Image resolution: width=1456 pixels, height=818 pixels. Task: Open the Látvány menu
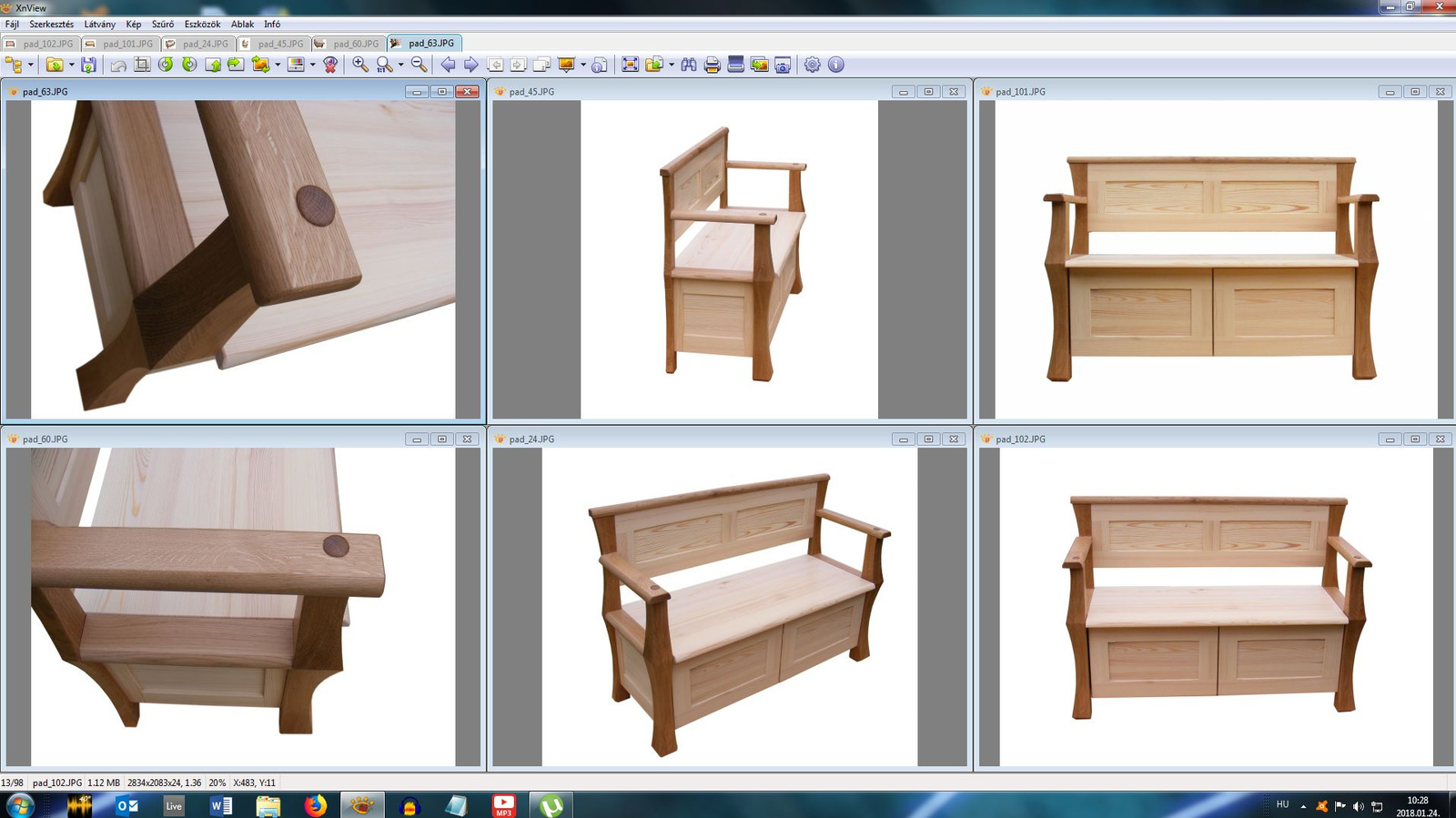point(100,25)
